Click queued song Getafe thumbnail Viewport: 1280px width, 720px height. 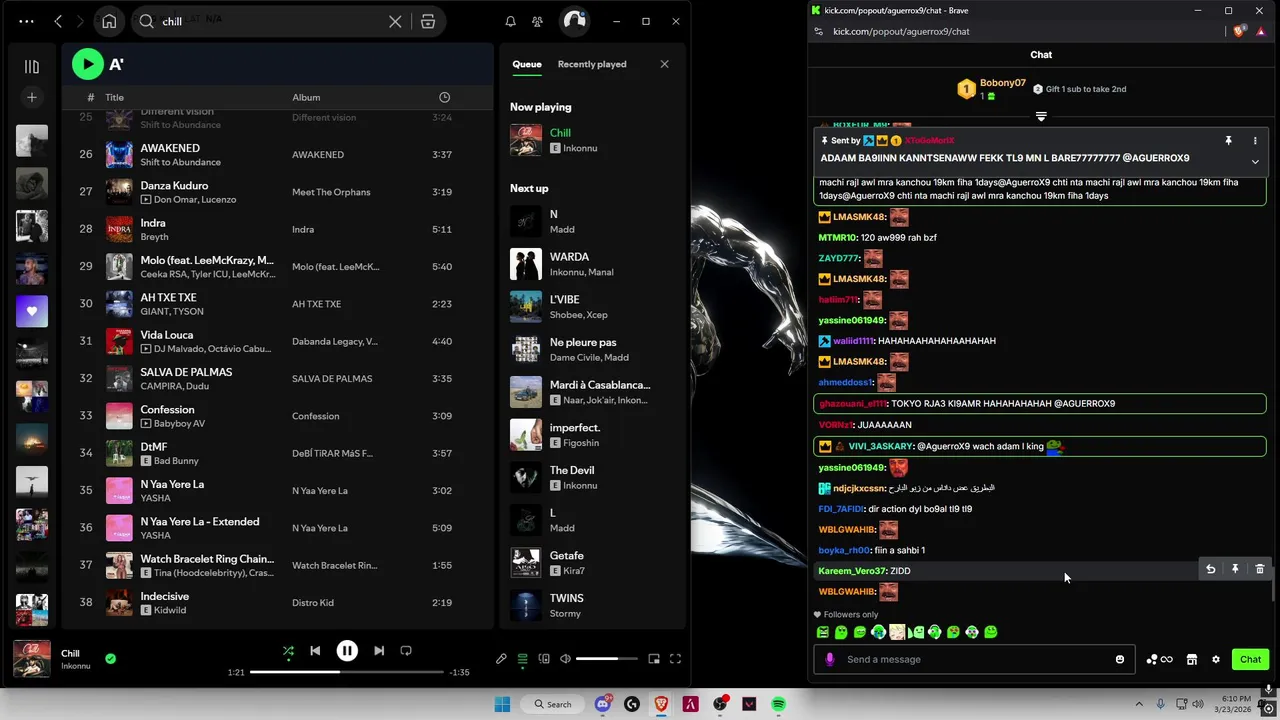(x=526, y=563)
